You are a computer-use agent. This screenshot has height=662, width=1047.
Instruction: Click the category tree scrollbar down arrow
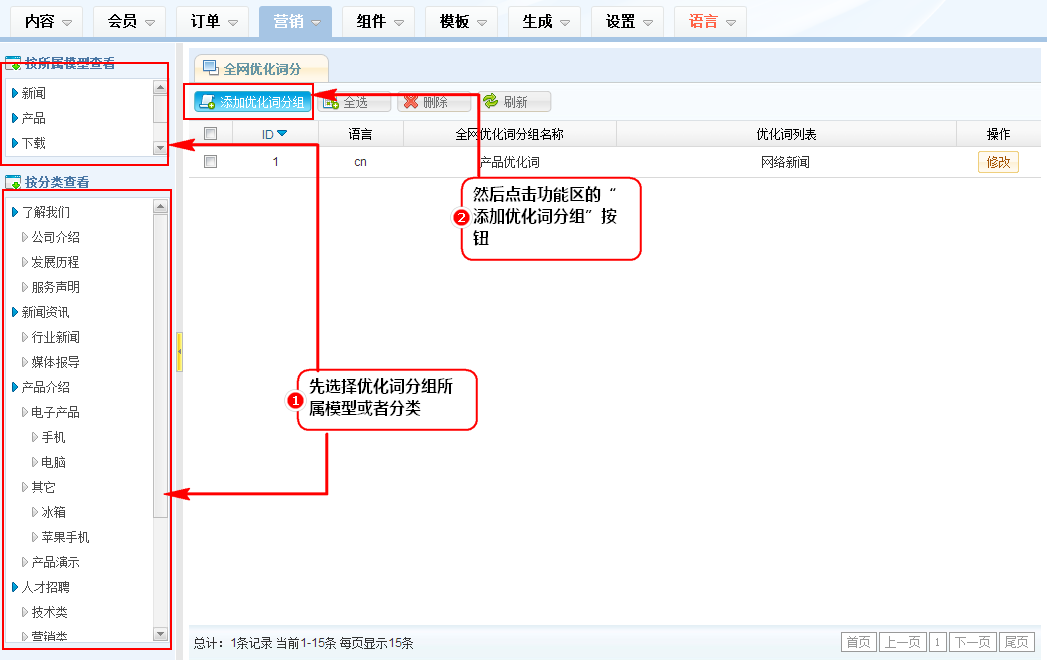pyautogui.click(x=160, y=634)
